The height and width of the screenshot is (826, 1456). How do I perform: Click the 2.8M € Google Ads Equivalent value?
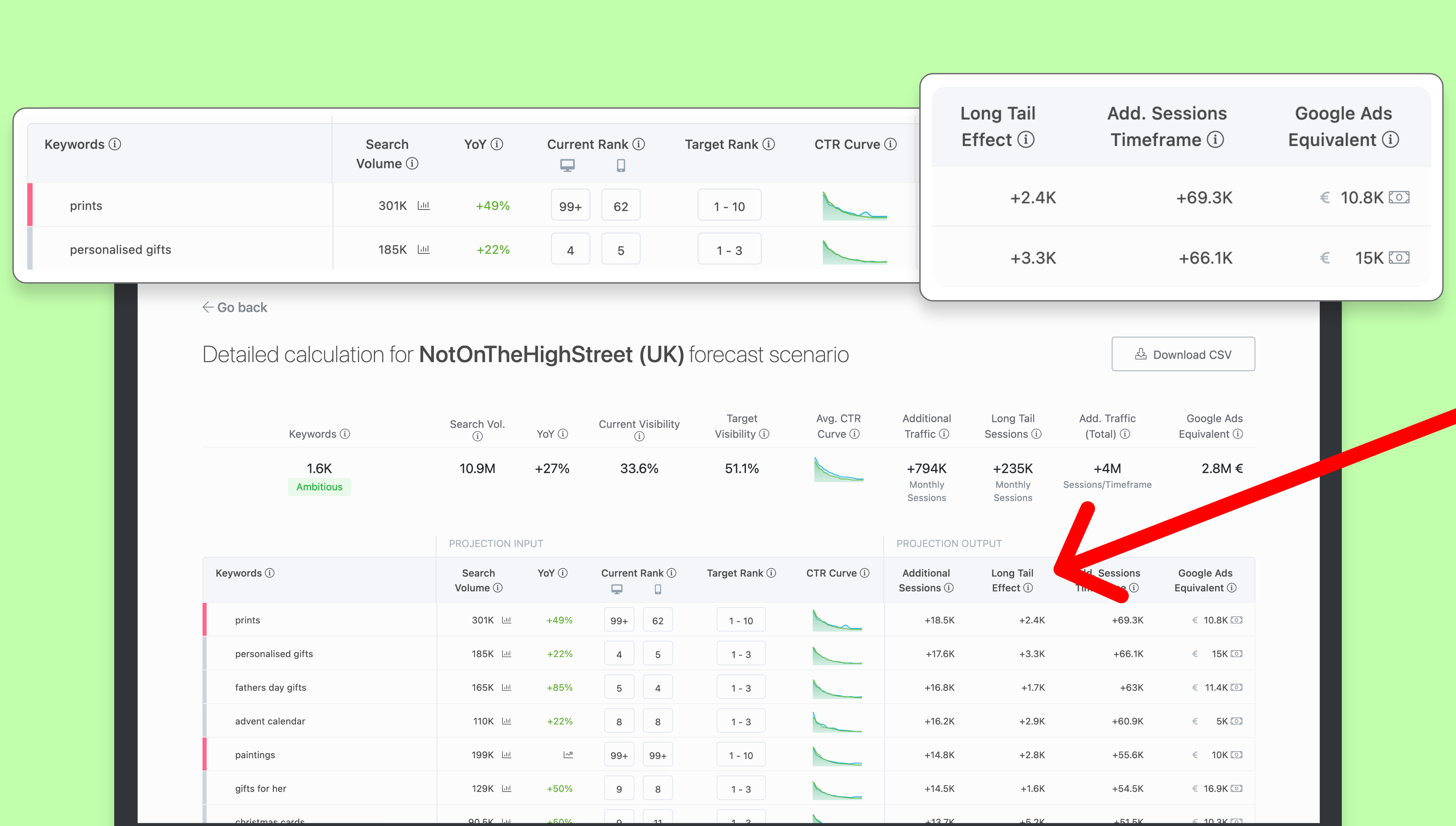pyautogui.click(x=1222, y=469)
